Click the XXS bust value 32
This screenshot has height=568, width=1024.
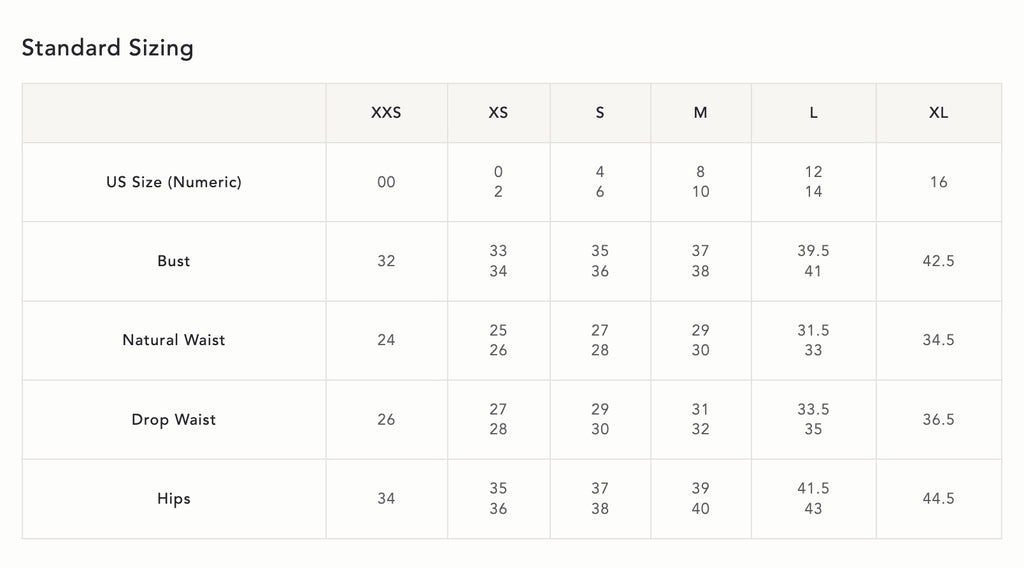[x=386, y=261]
